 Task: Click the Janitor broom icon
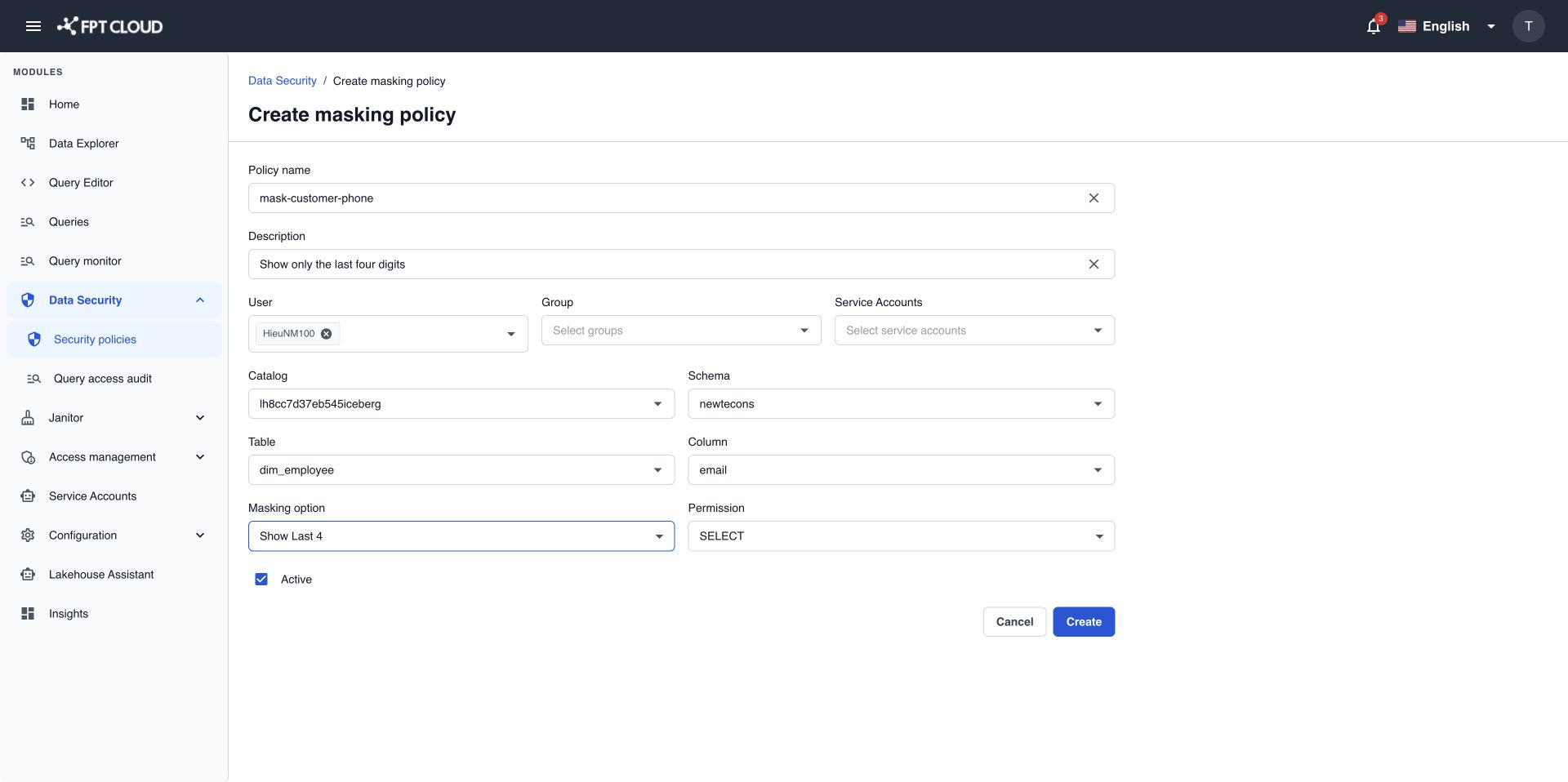tap(28, 418)
